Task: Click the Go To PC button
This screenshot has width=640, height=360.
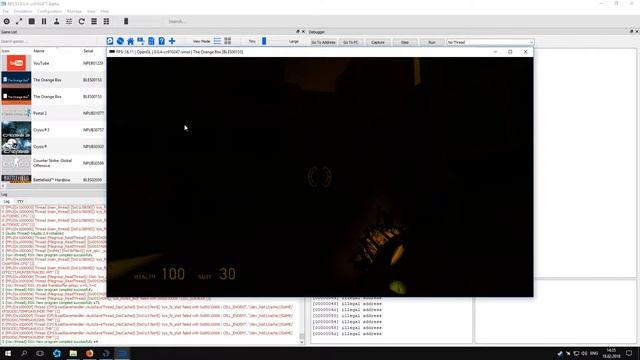Action: pos(351,42)
